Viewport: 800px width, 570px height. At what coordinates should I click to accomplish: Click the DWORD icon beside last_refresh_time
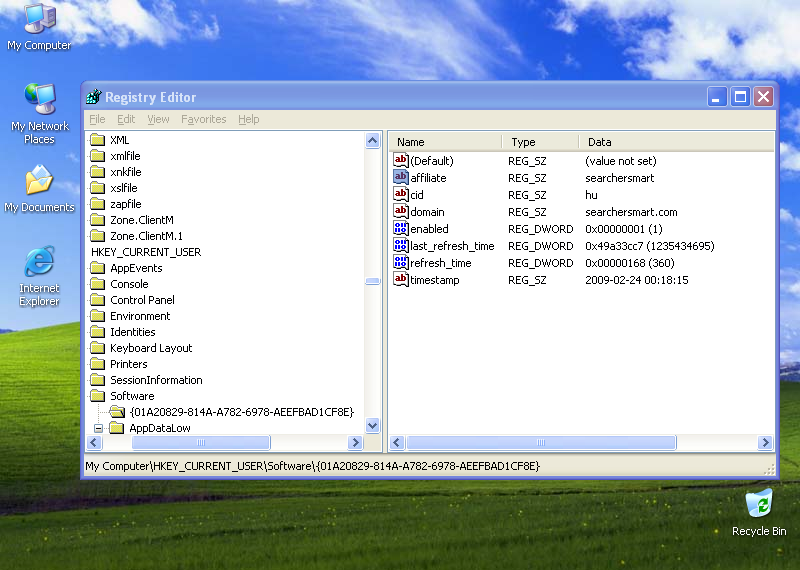(401, 245)
